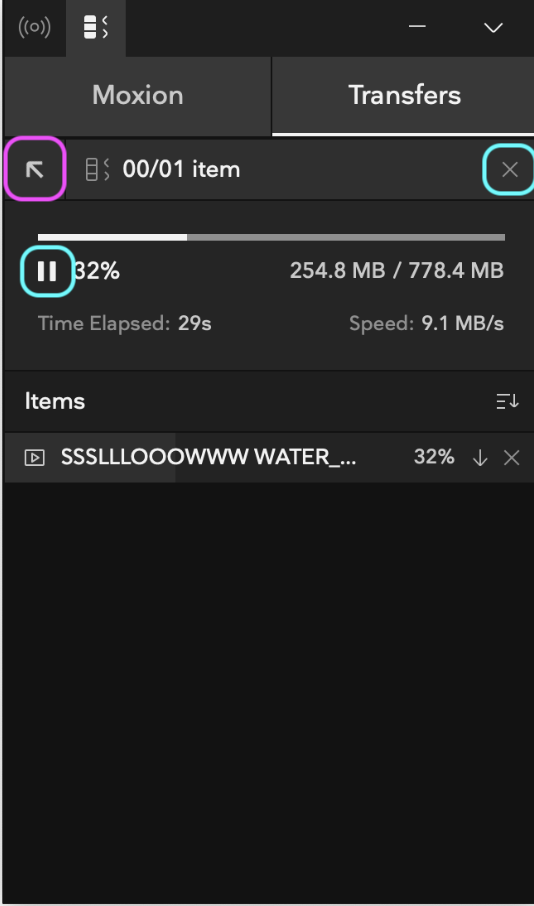This screenshot has height=906, width=534.
Task: Remove SSSLLLOOOWWW WATER item from list
Action: pos(511,458)
